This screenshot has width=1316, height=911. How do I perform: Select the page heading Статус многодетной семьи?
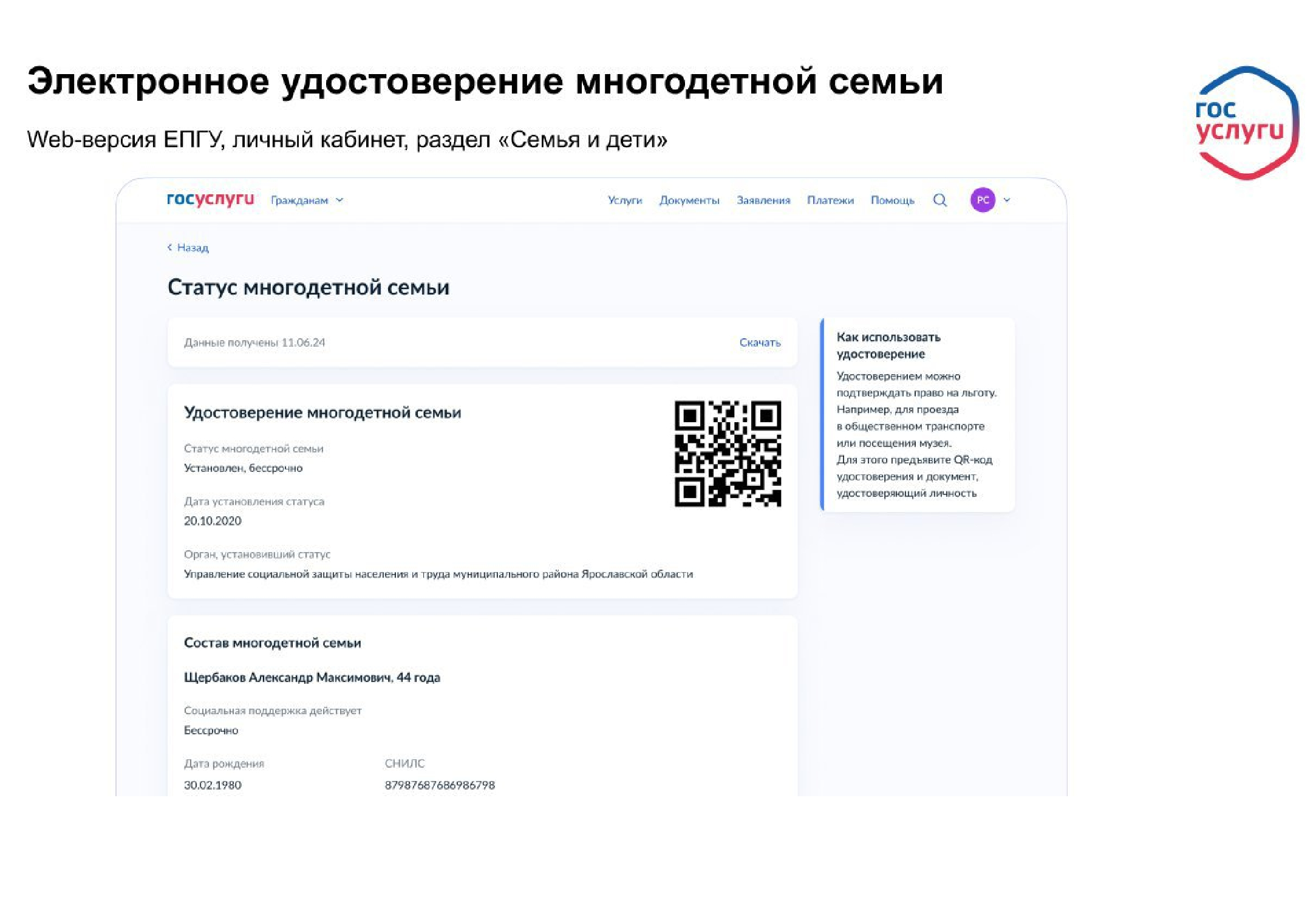coord(309,287)
